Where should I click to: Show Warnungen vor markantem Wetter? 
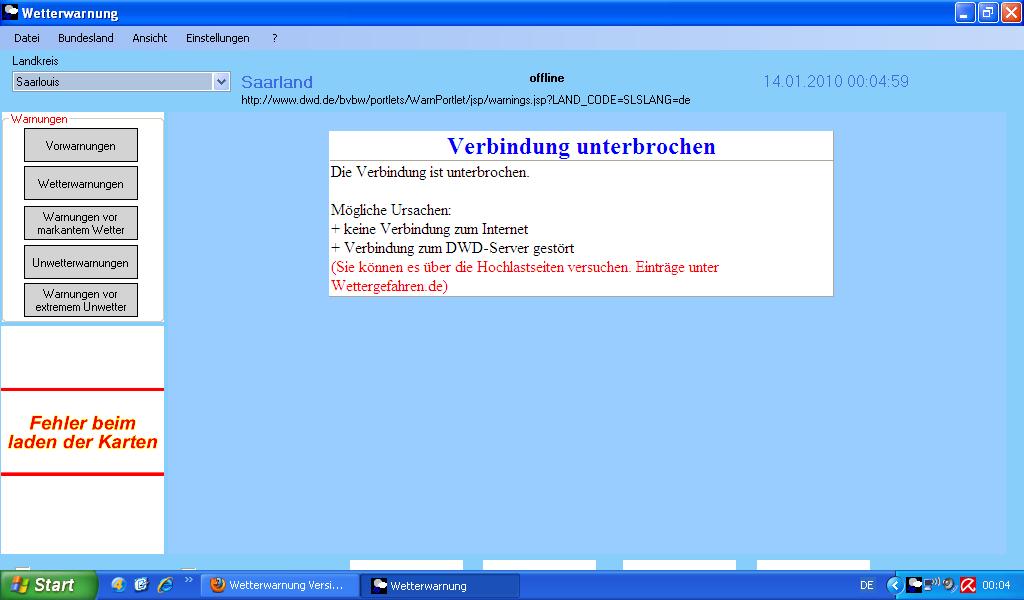[x=81, y=223]
